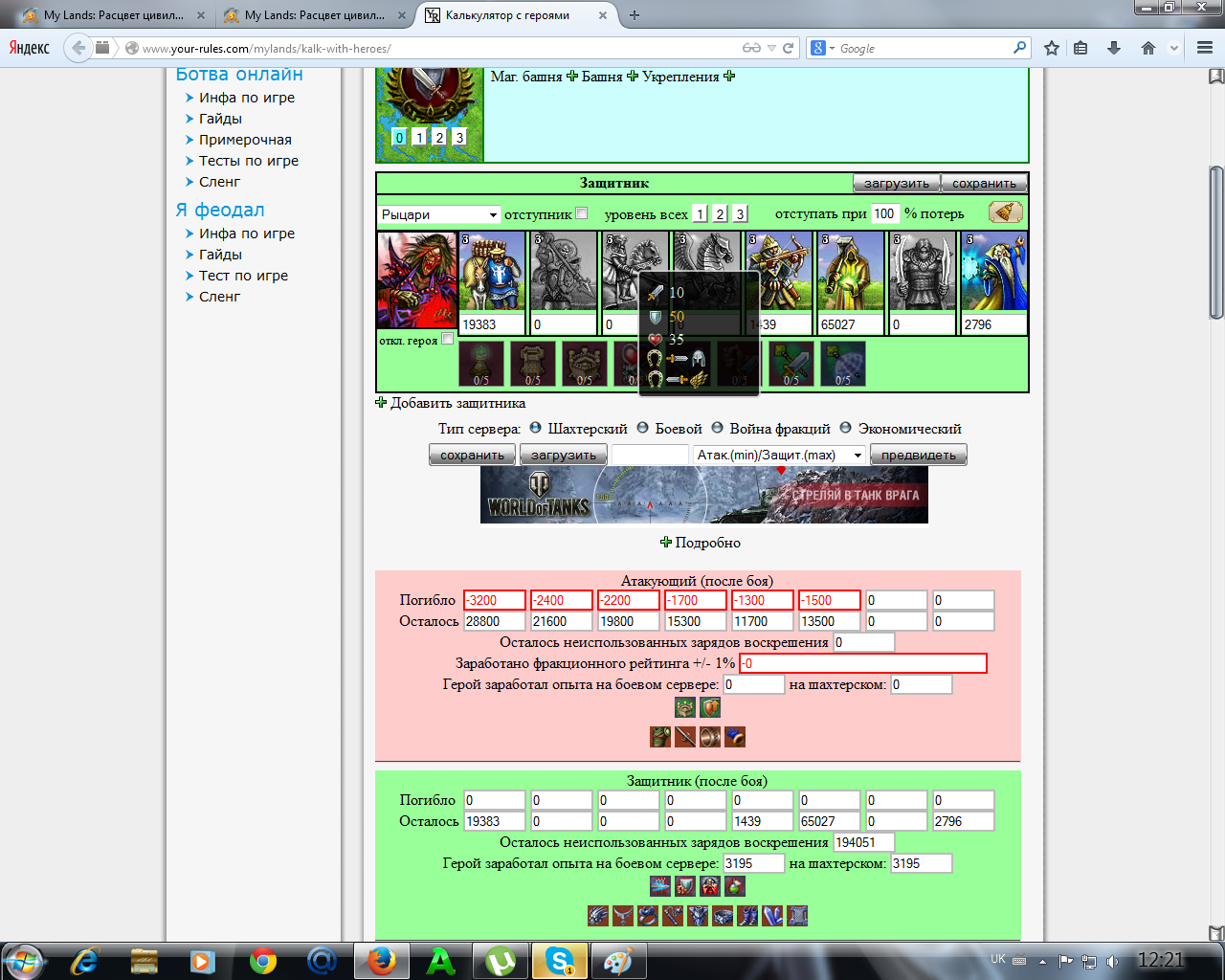Click the carrier unit count field 19383
The height and width of the screenshot is (980, 1225).
coord(492,324)
